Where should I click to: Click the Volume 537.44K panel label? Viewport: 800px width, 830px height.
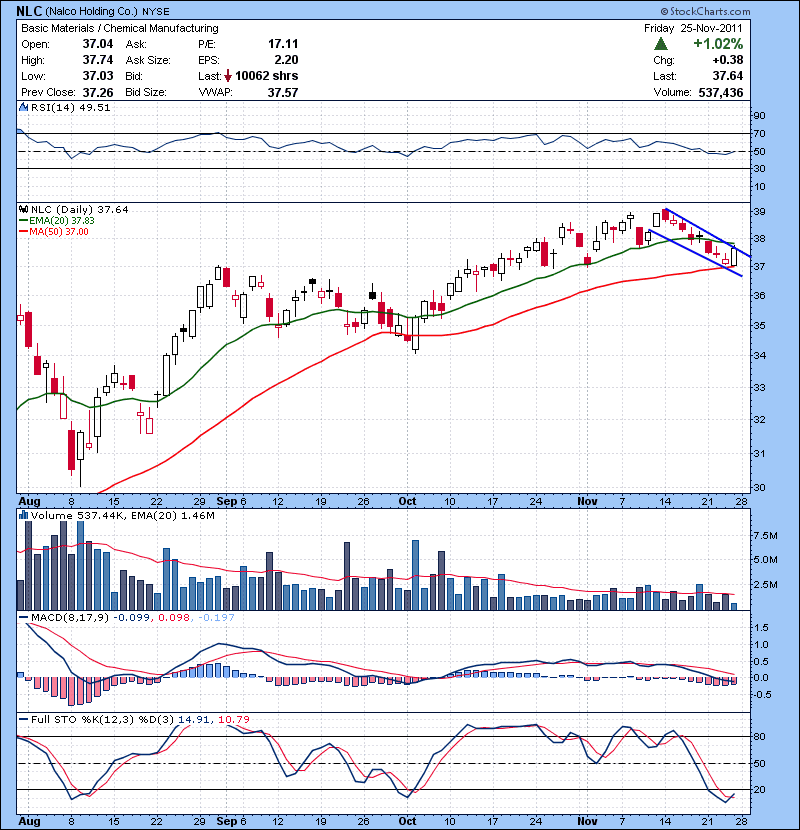(76, 515)
